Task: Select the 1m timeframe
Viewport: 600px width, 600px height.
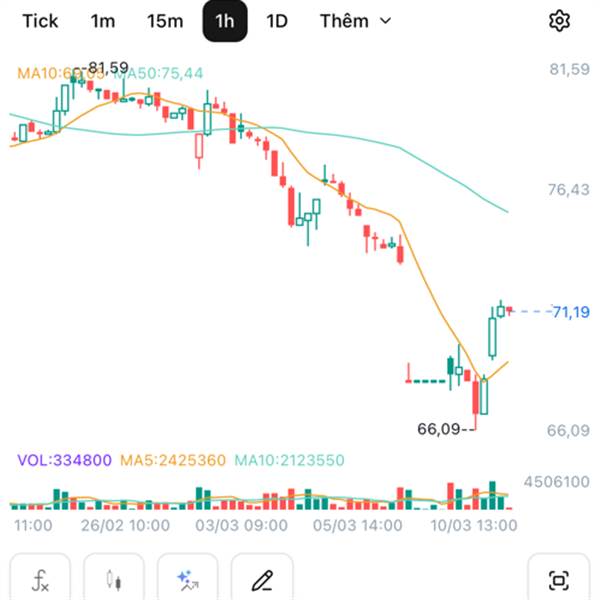Action: coord(102,21)
